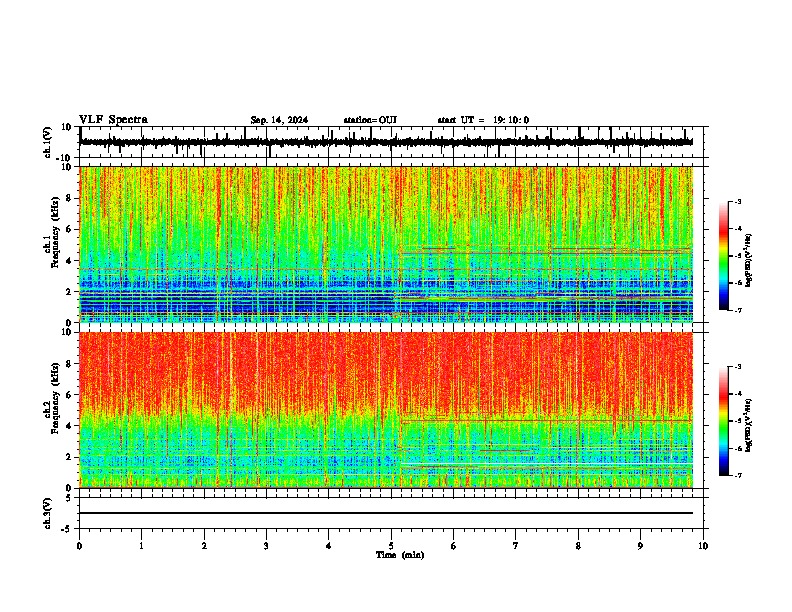Click the ch.2 color scale bar
792x612 pixels.
point(723,421)
